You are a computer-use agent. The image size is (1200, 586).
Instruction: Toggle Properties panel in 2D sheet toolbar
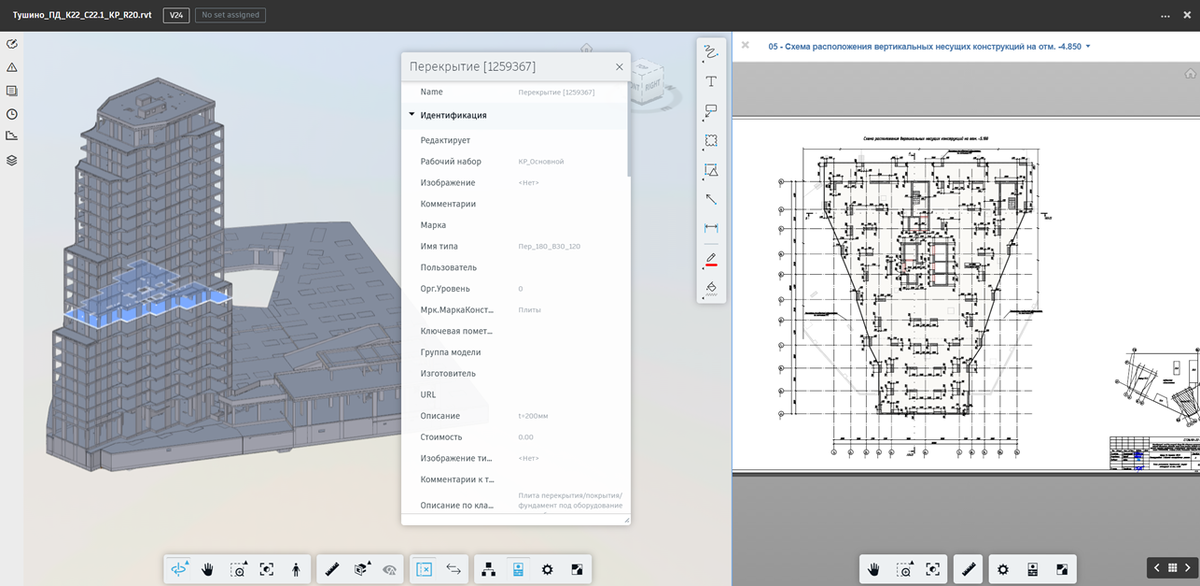(1032, 568)
